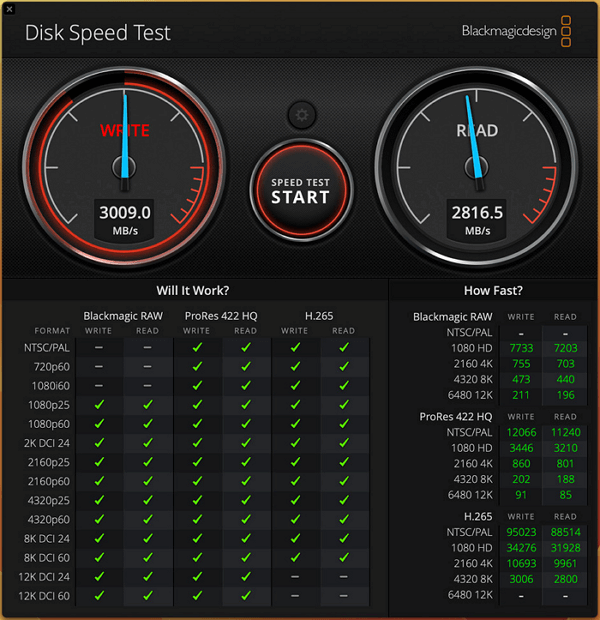The image size is (600, 620).
Task: Click the How Fast? header
Action: [492, 290]
